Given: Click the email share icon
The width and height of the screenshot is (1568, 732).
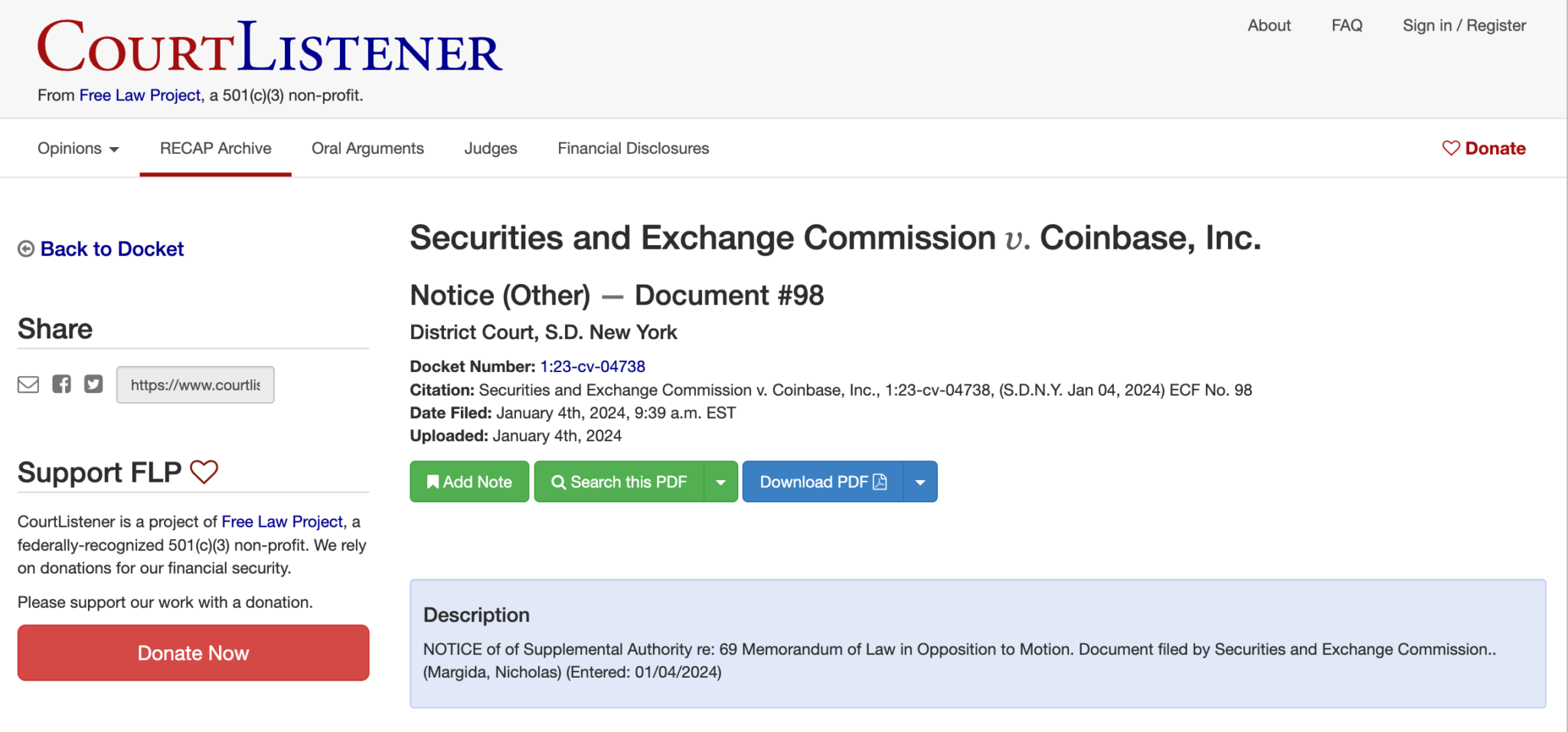Looking at the screenshot, I should (28, 384).
